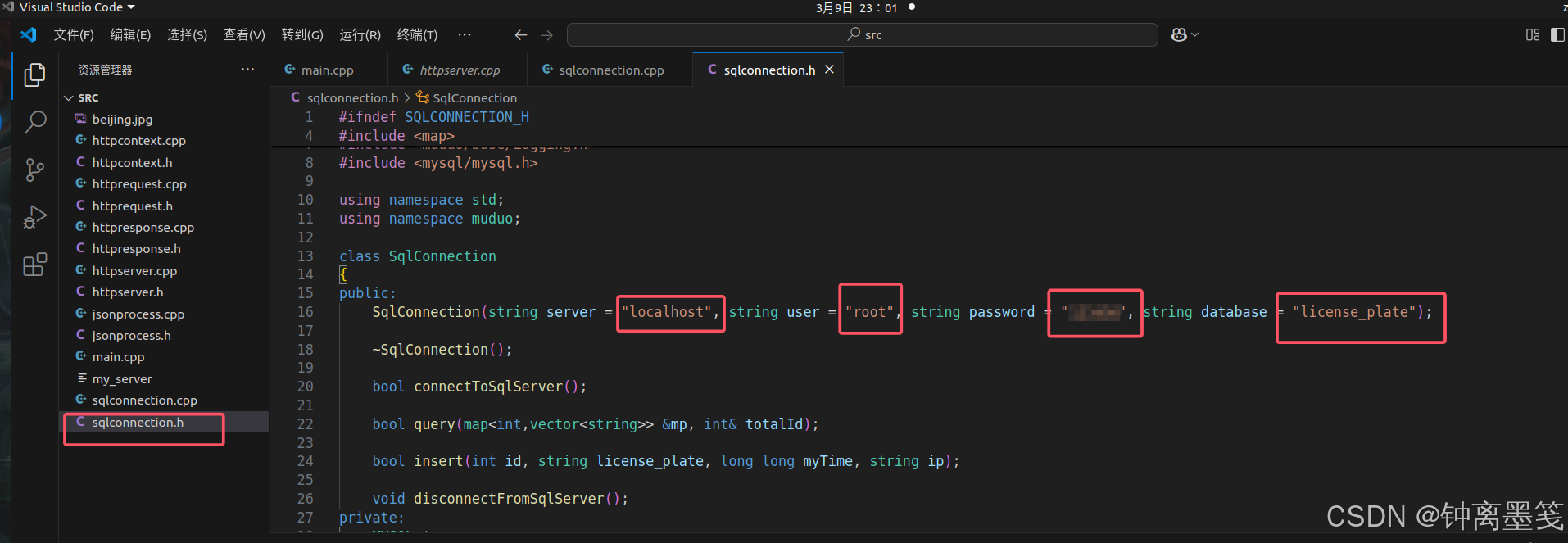Open the Explorer view in activity bar
Screen dimensions: 1568x543
click(34, 75)
